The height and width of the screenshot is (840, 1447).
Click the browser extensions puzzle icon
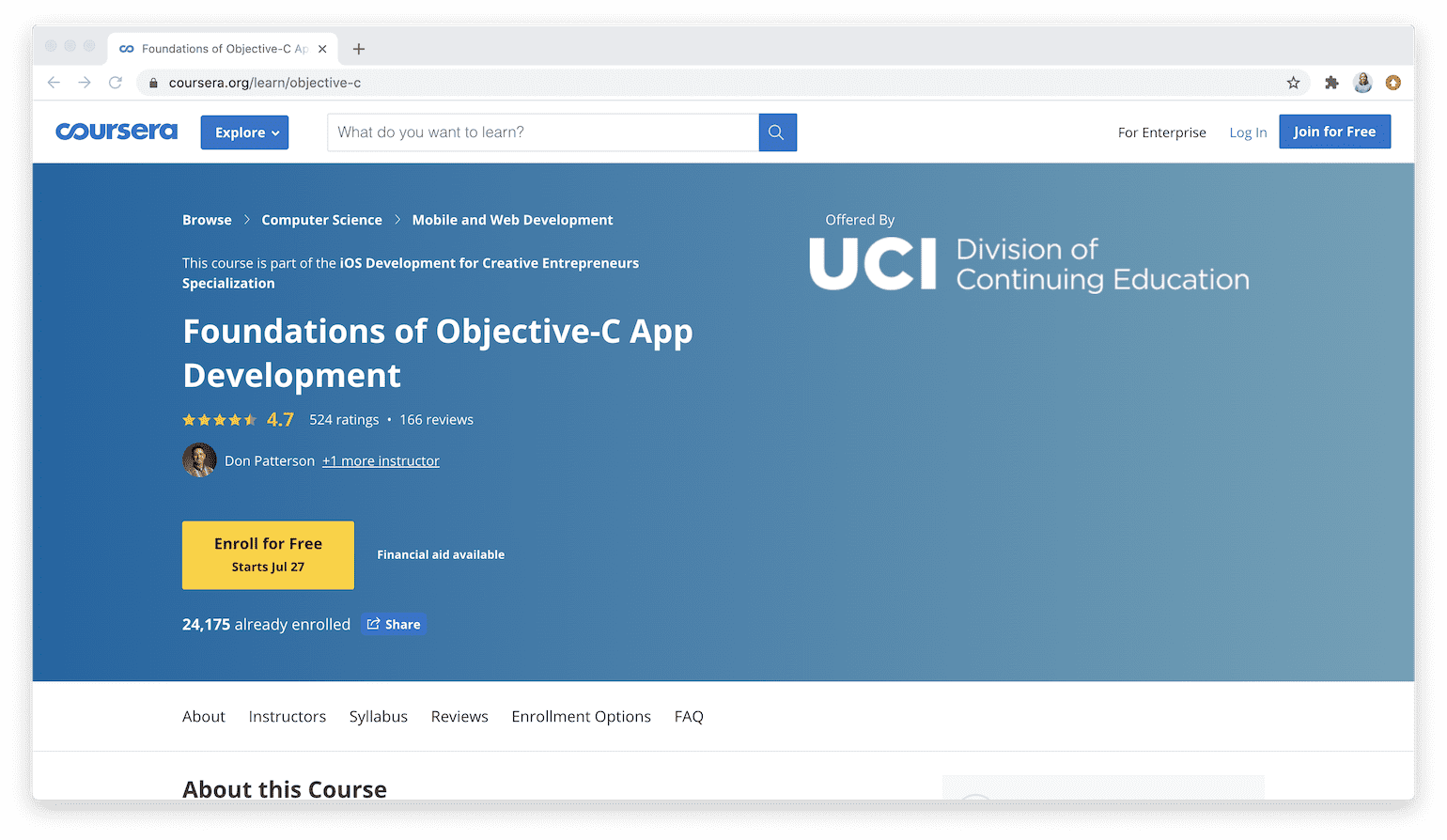[1331, 83]
